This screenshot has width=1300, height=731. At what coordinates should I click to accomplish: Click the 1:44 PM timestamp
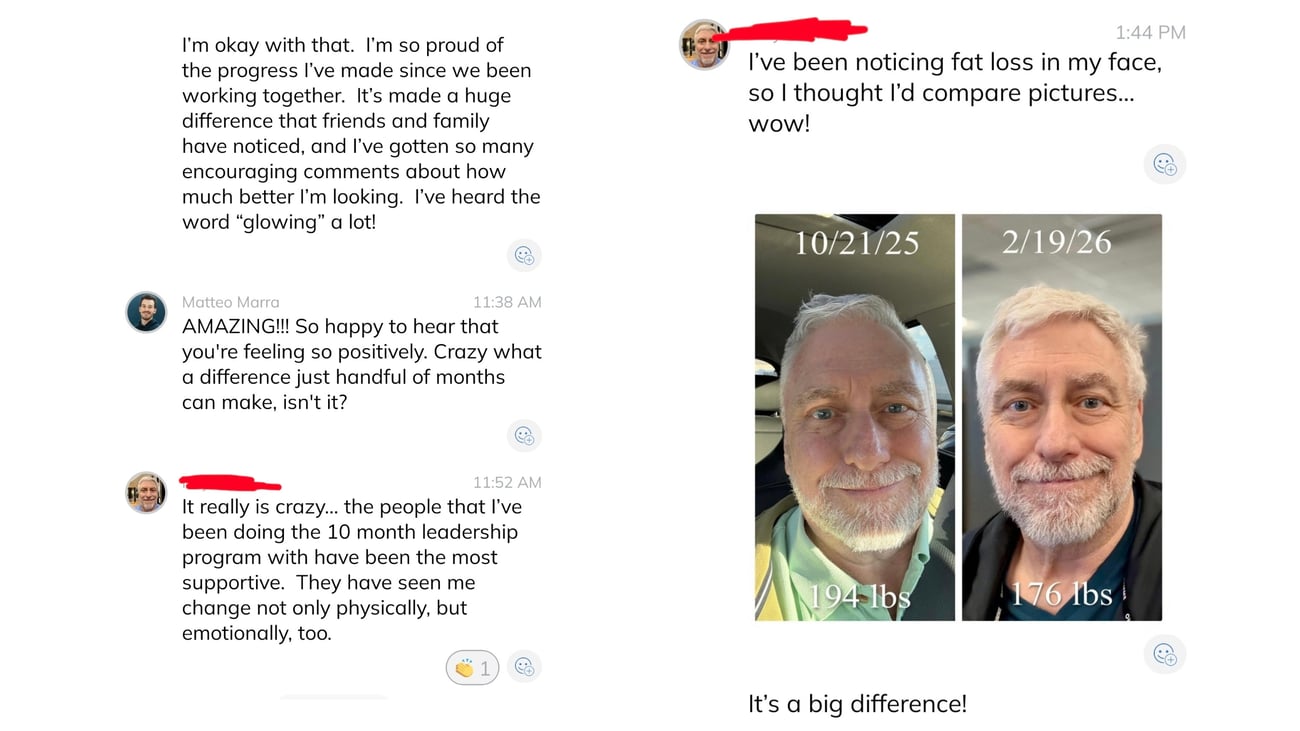pos(1150,33)
